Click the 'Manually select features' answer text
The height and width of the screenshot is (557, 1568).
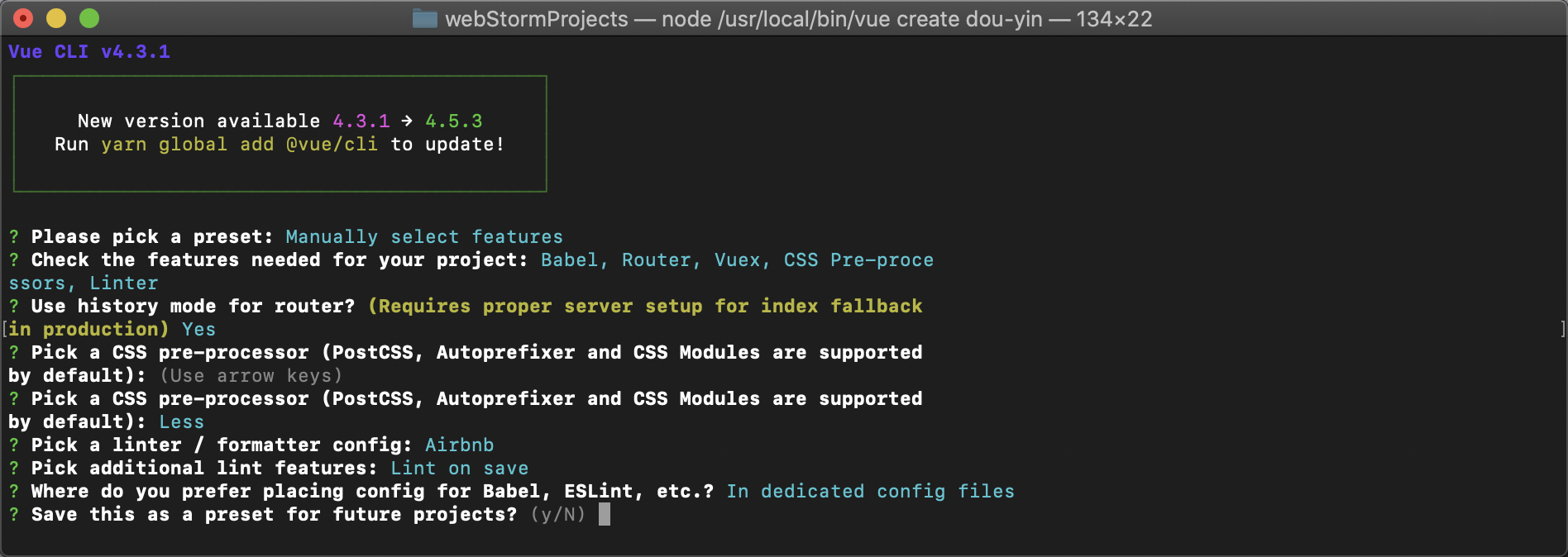pyautogui.click(x=424, y=237)
